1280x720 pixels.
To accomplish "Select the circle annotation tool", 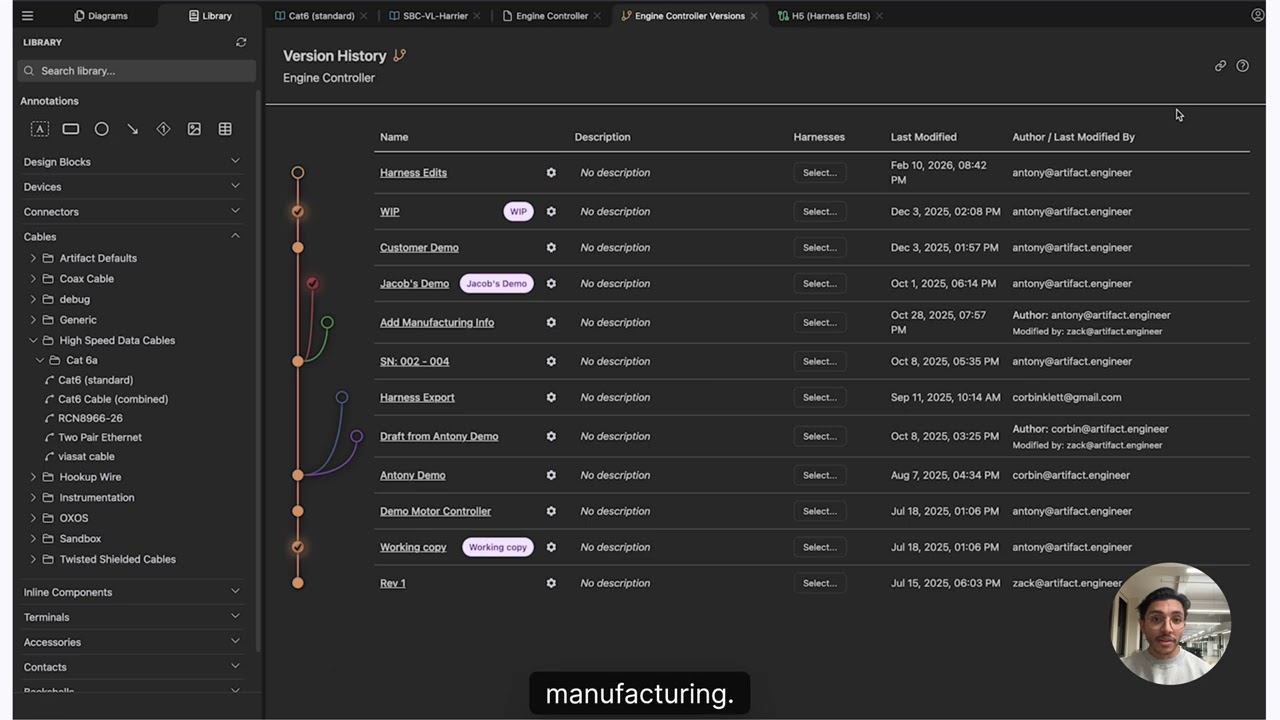I will tap(102, 129).
